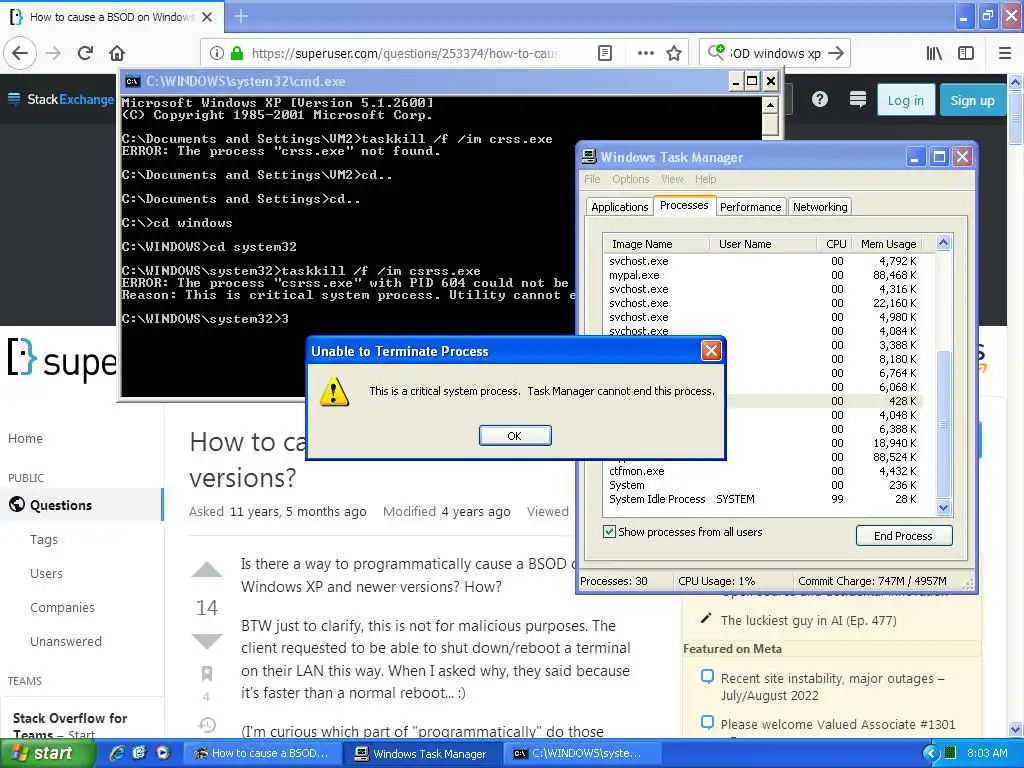1024x768 pixels.
Task: Open the Tags sidebar link
Action: coord(44,539)
